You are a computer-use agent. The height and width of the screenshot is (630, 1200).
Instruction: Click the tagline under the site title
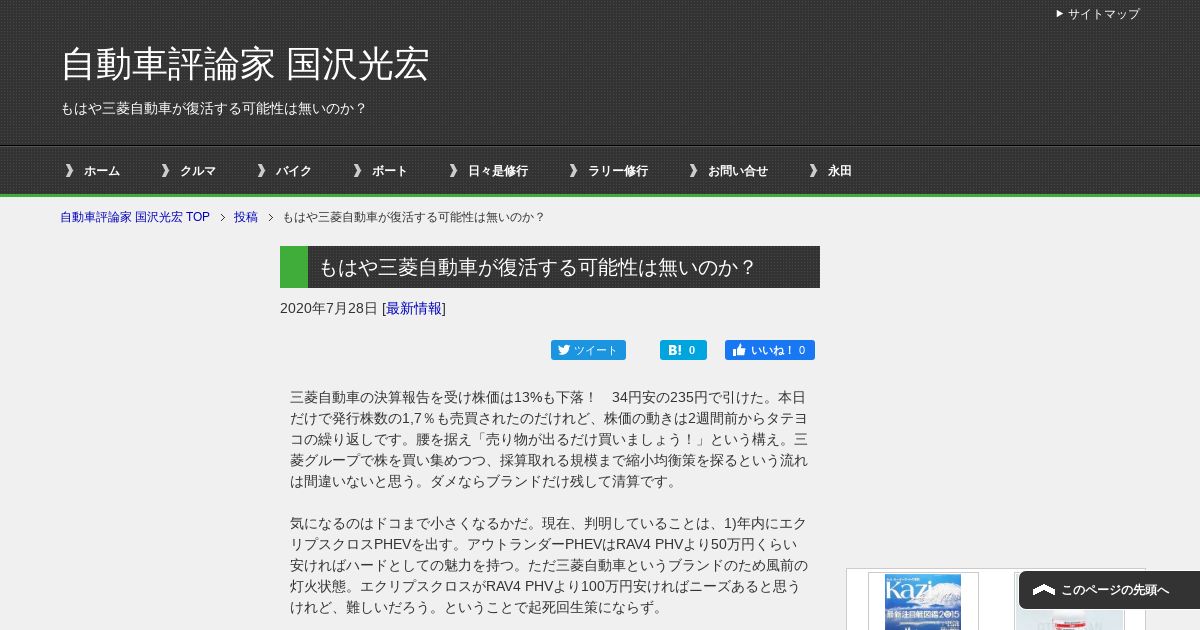point(214,108)
